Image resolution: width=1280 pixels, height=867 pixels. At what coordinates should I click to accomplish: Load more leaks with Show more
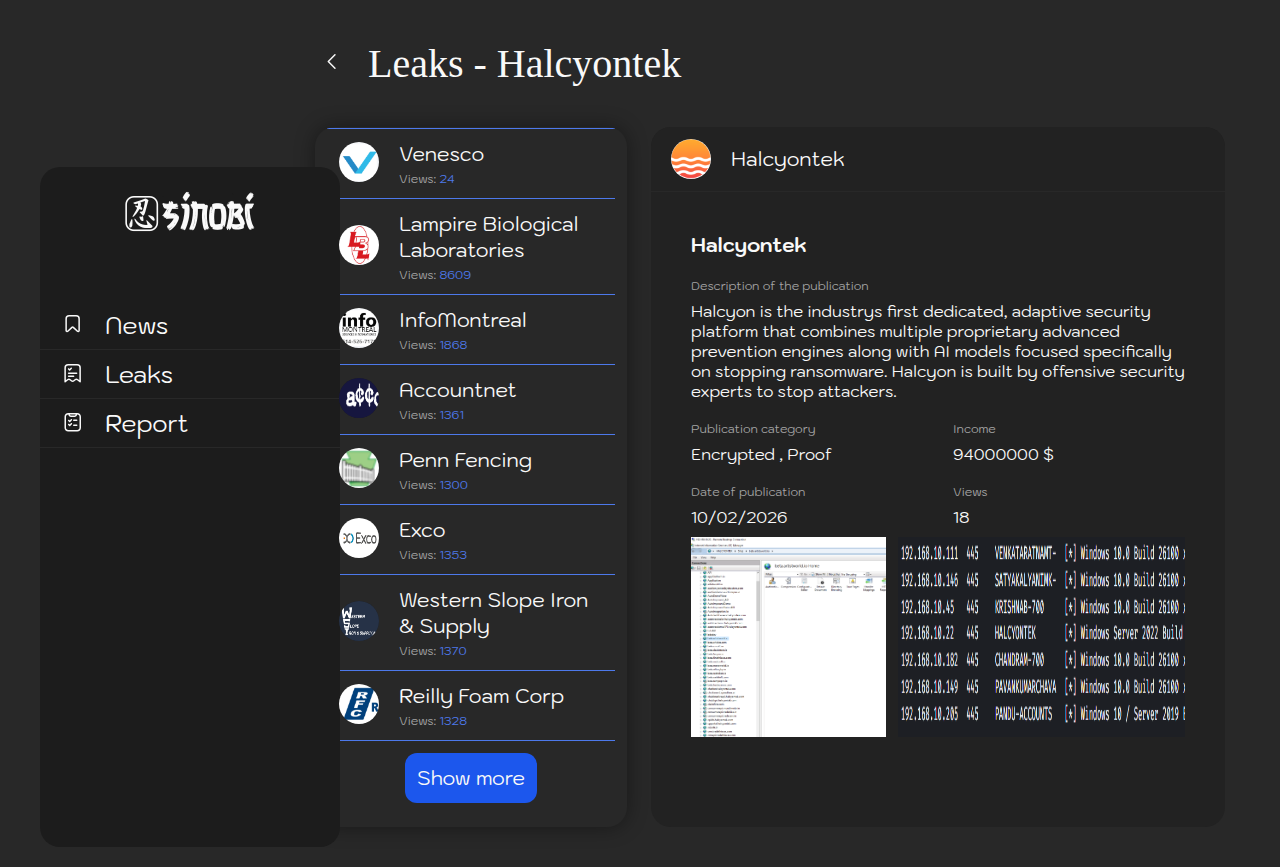click(x=471, y=778)
